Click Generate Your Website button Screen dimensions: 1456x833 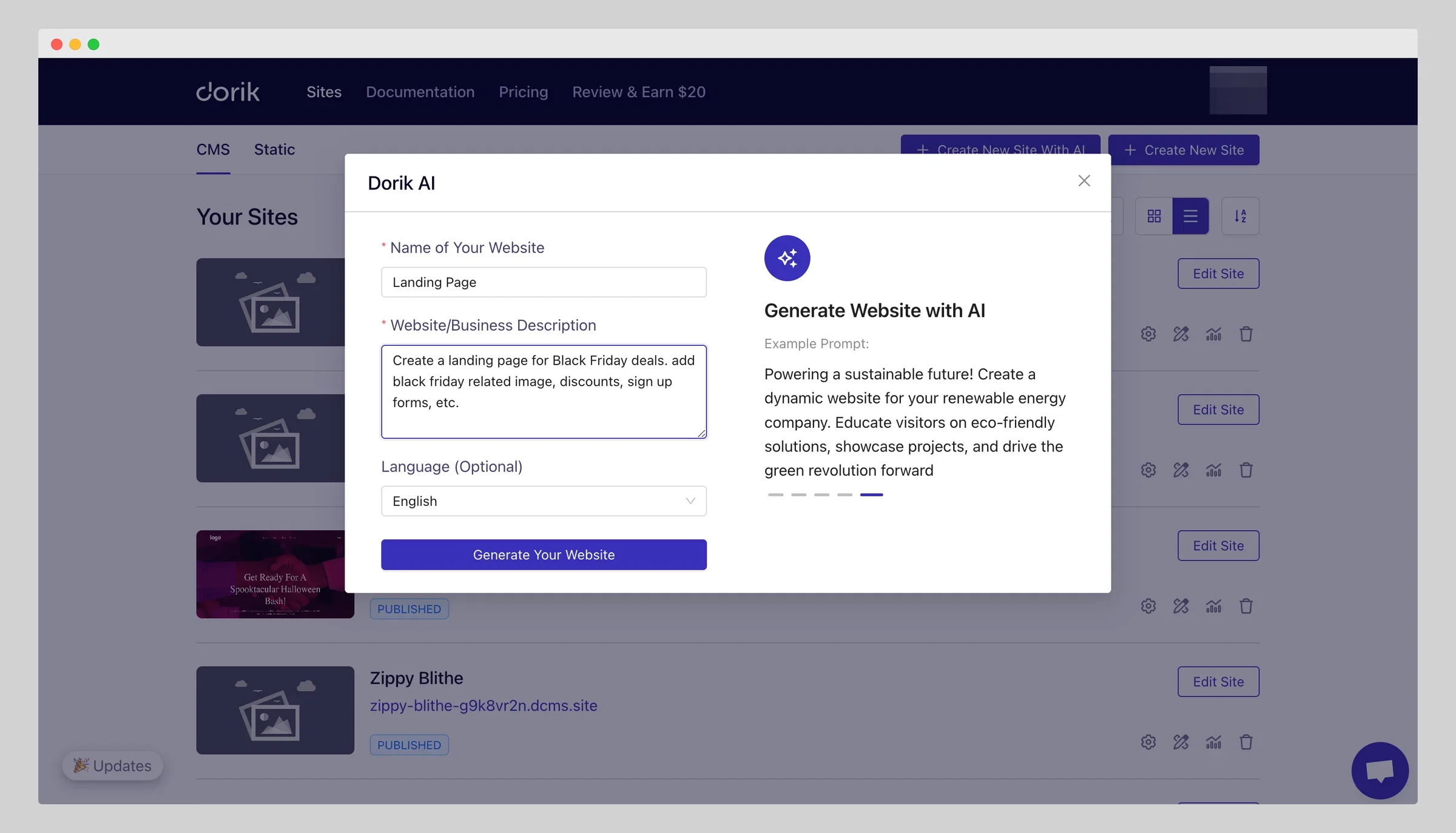click(x=544, y=555)
